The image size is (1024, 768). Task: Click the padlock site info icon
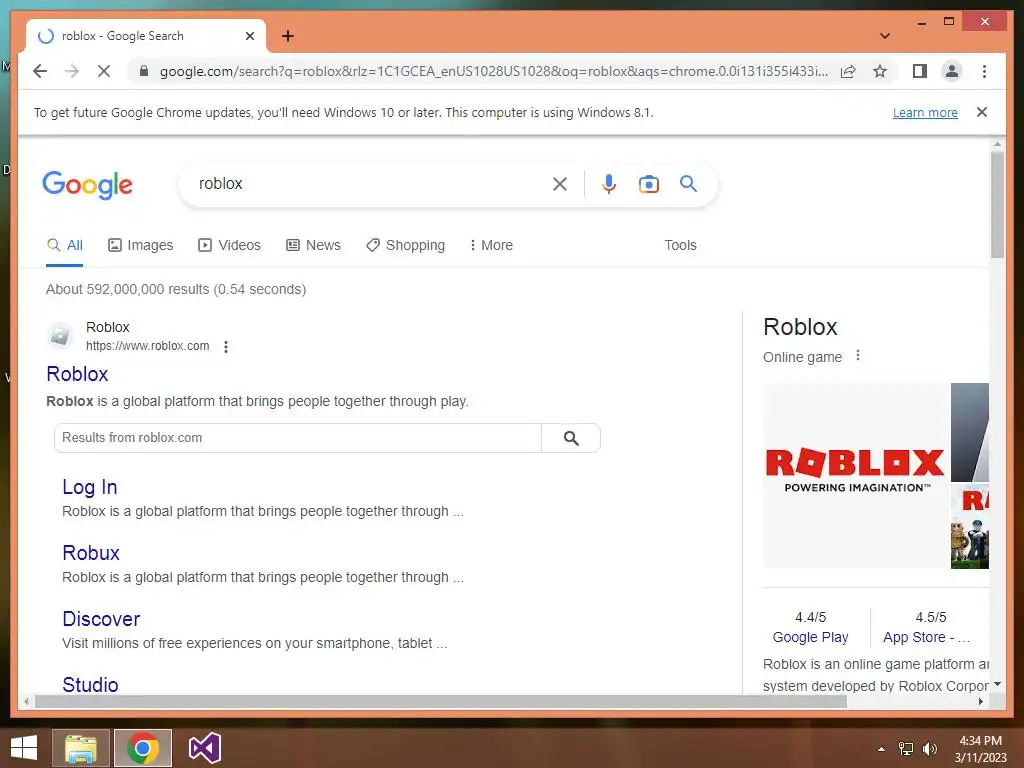click(144, 71)
